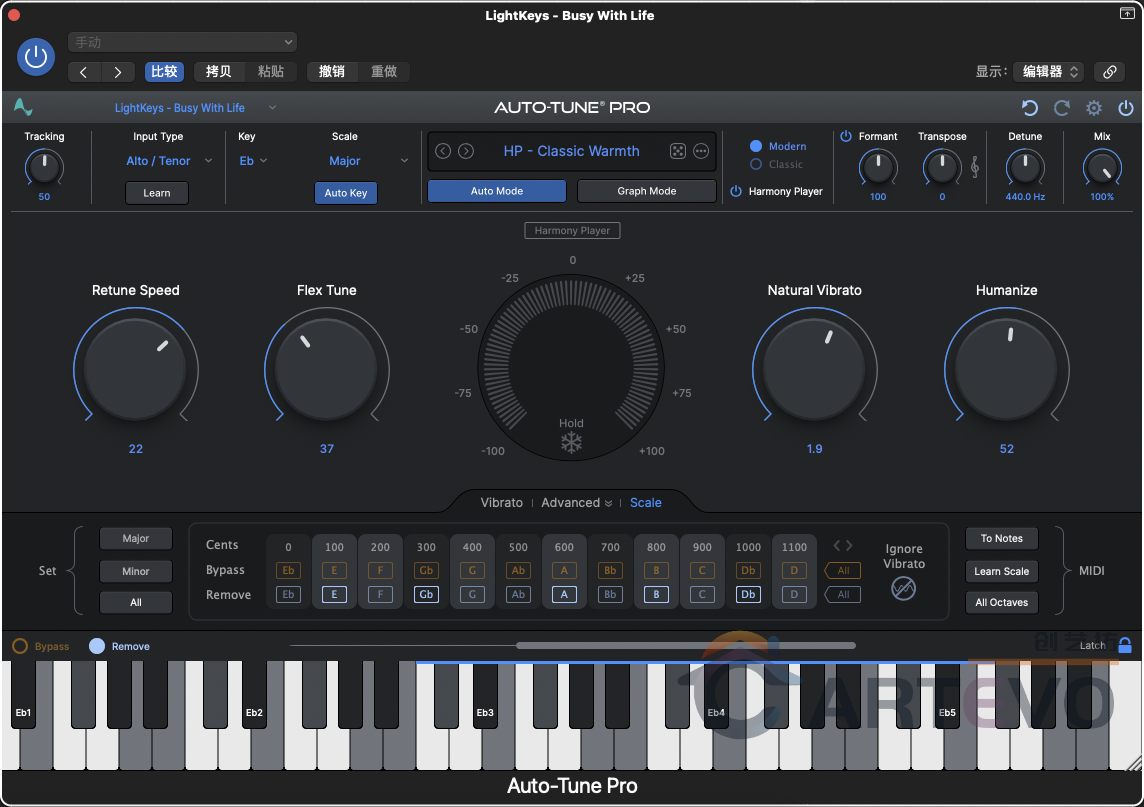The image size is (1144, 807).
Task: Randomize presets using the dice icon
Action: (678, 151)
